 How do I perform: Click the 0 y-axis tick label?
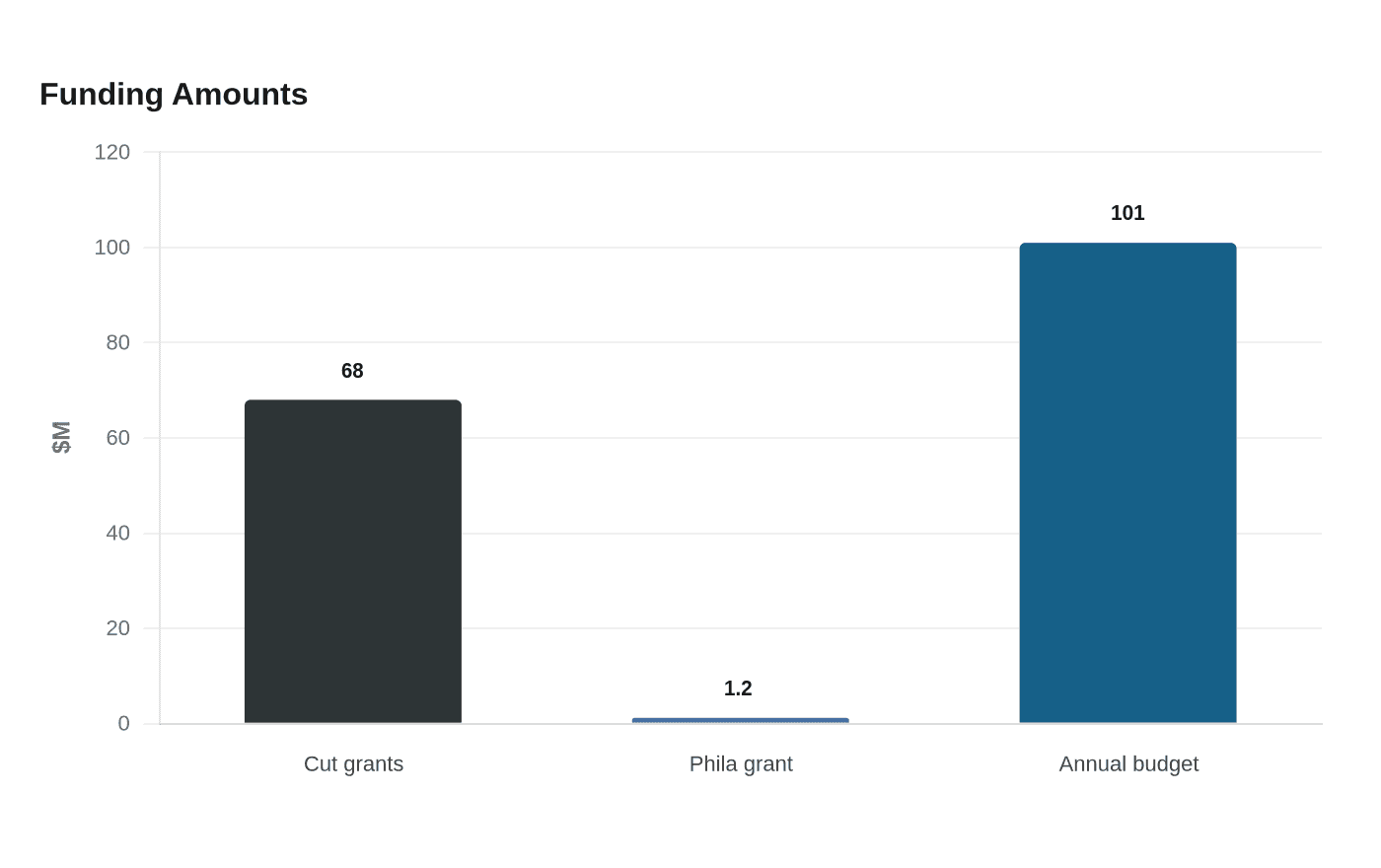point(124,724)
